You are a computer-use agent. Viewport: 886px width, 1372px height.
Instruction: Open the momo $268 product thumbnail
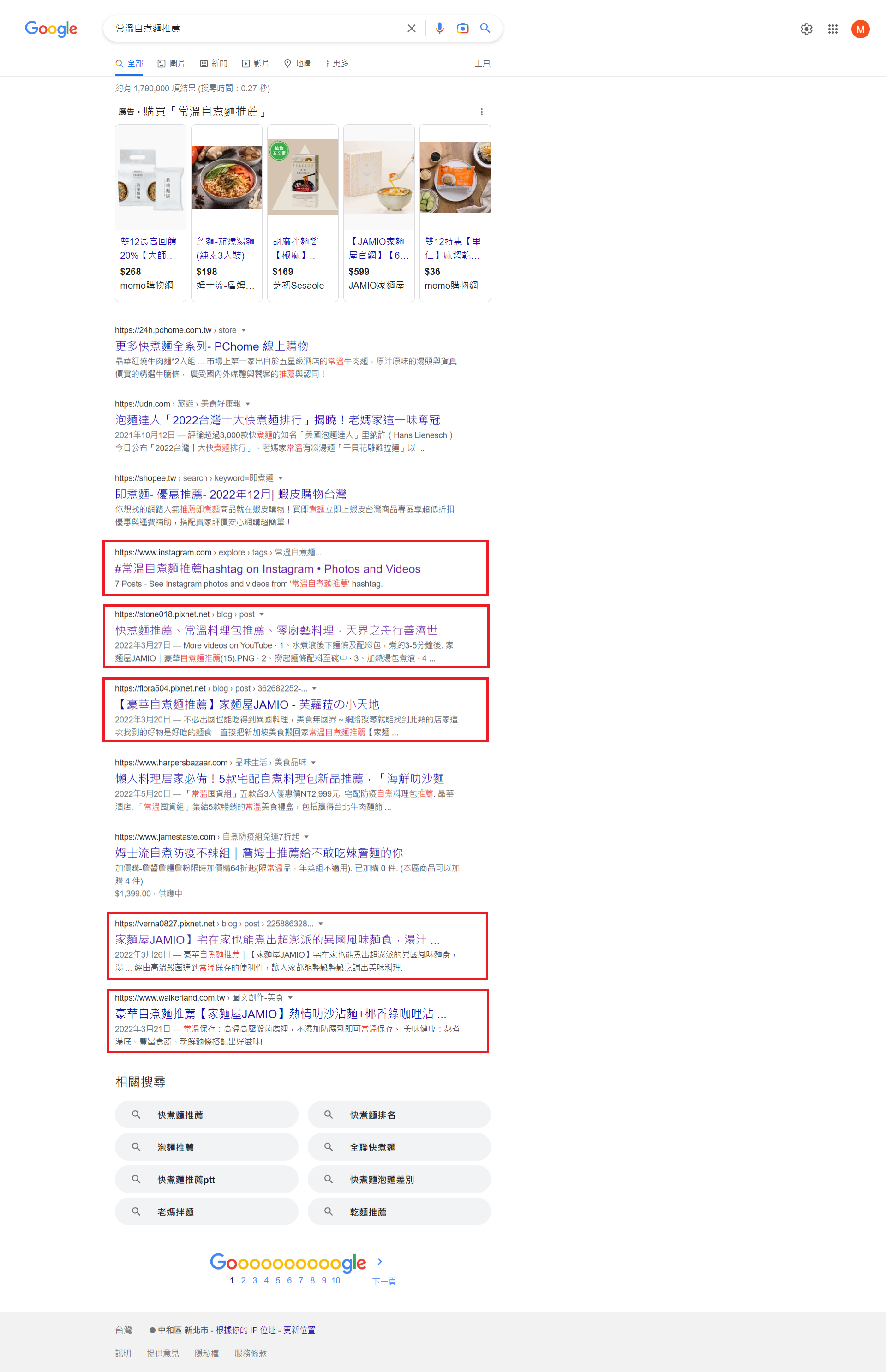pyautogui.click(x=151, y=178)
